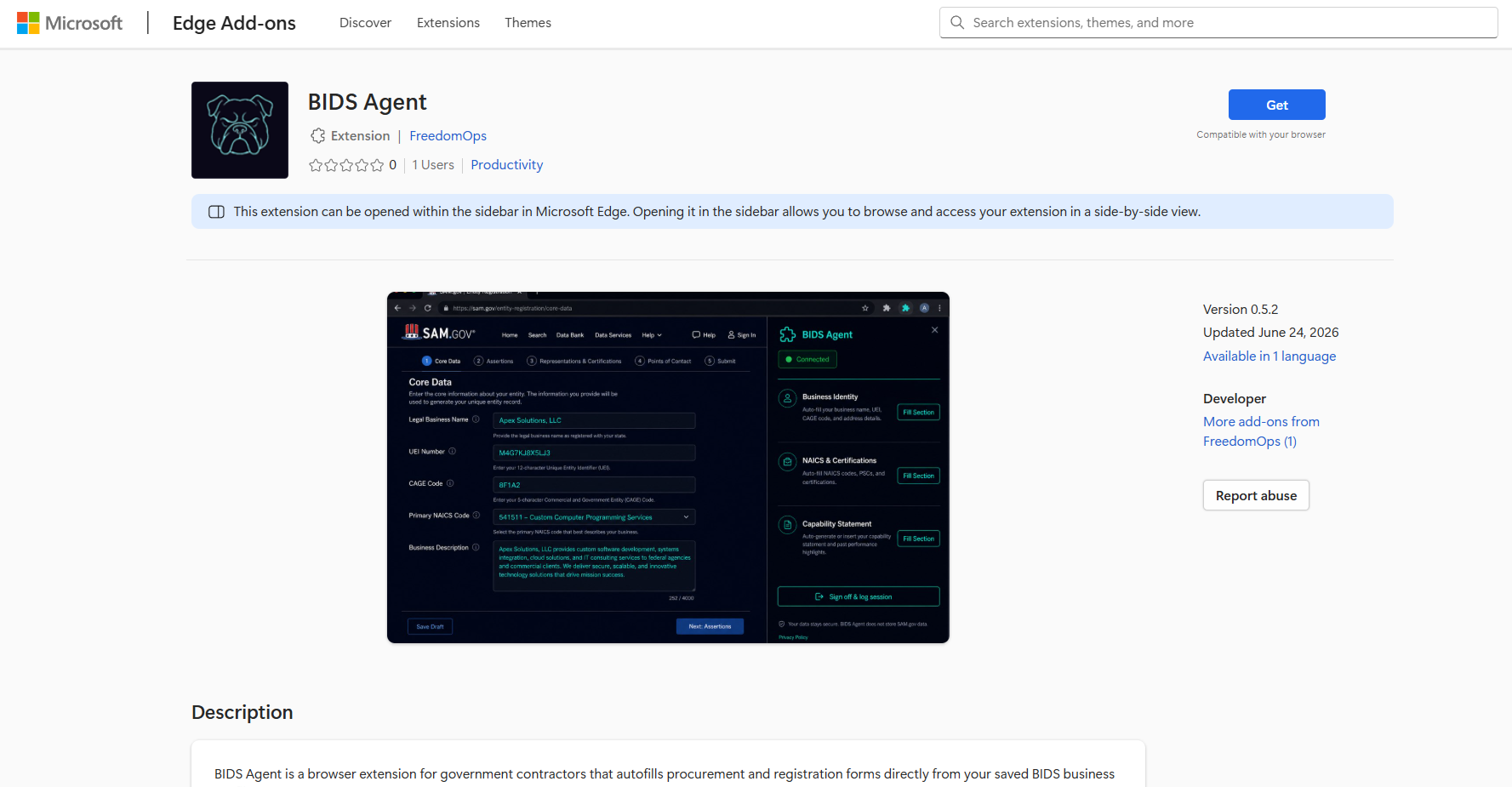Click the Developer heading
The height and width of the screenshot is (787, 1512).
coord(1234,399)
